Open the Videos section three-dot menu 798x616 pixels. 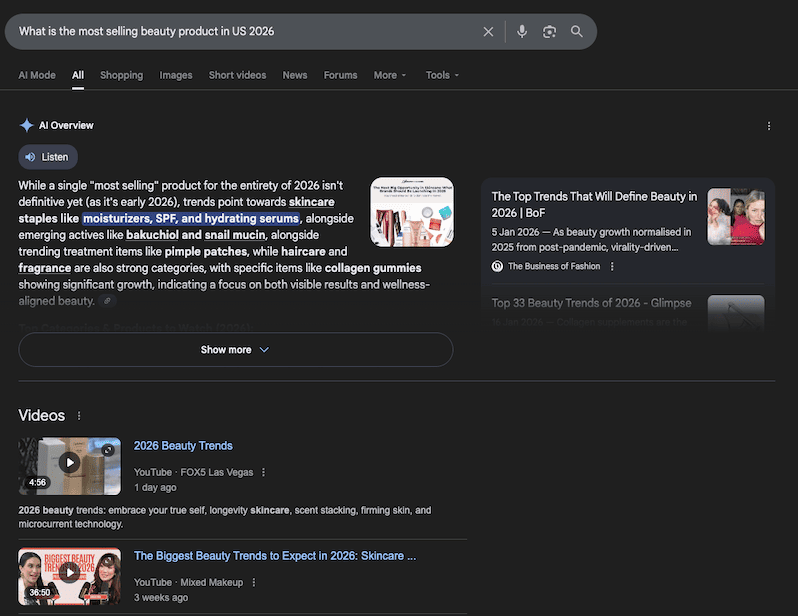pos(79,416)
